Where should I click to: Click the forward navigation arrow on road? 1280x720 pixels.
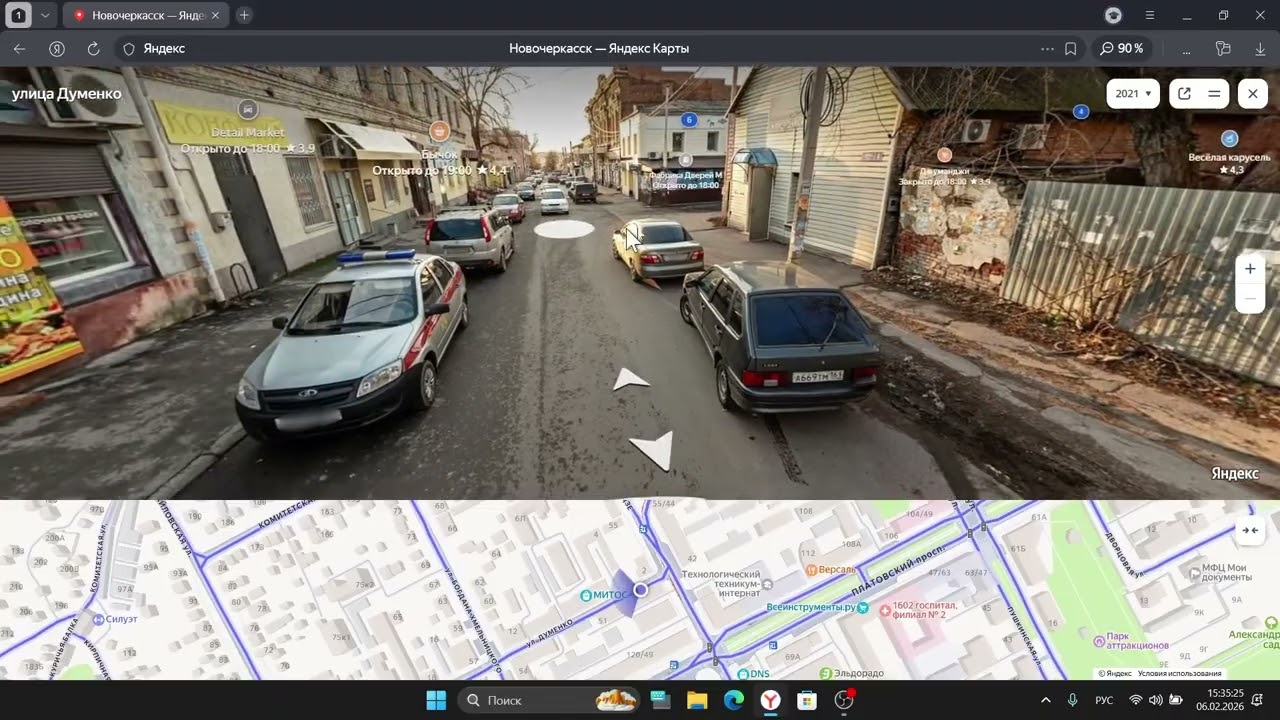[630, 379]
